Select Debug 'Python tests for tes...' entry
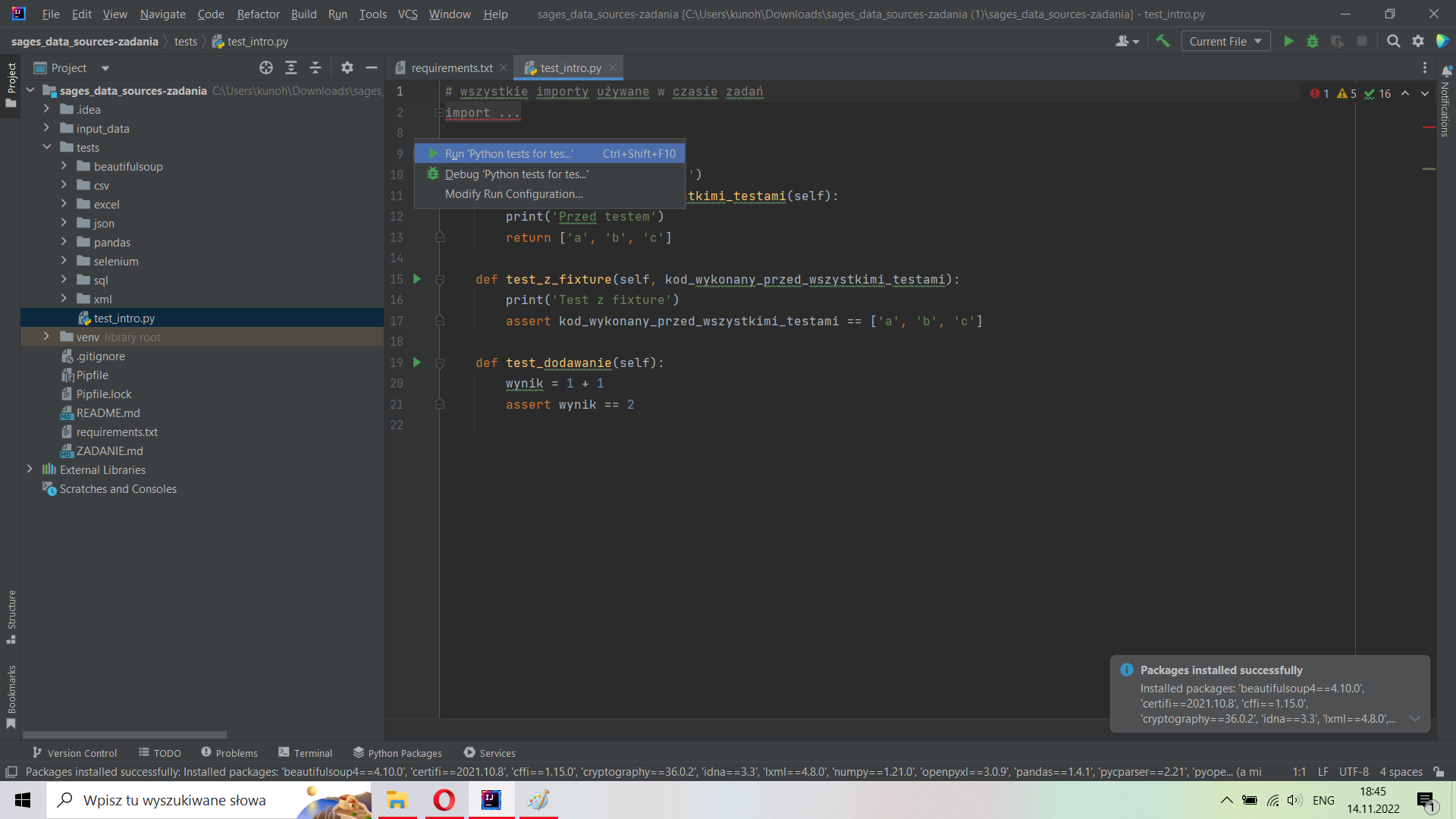 pos(550,174)
